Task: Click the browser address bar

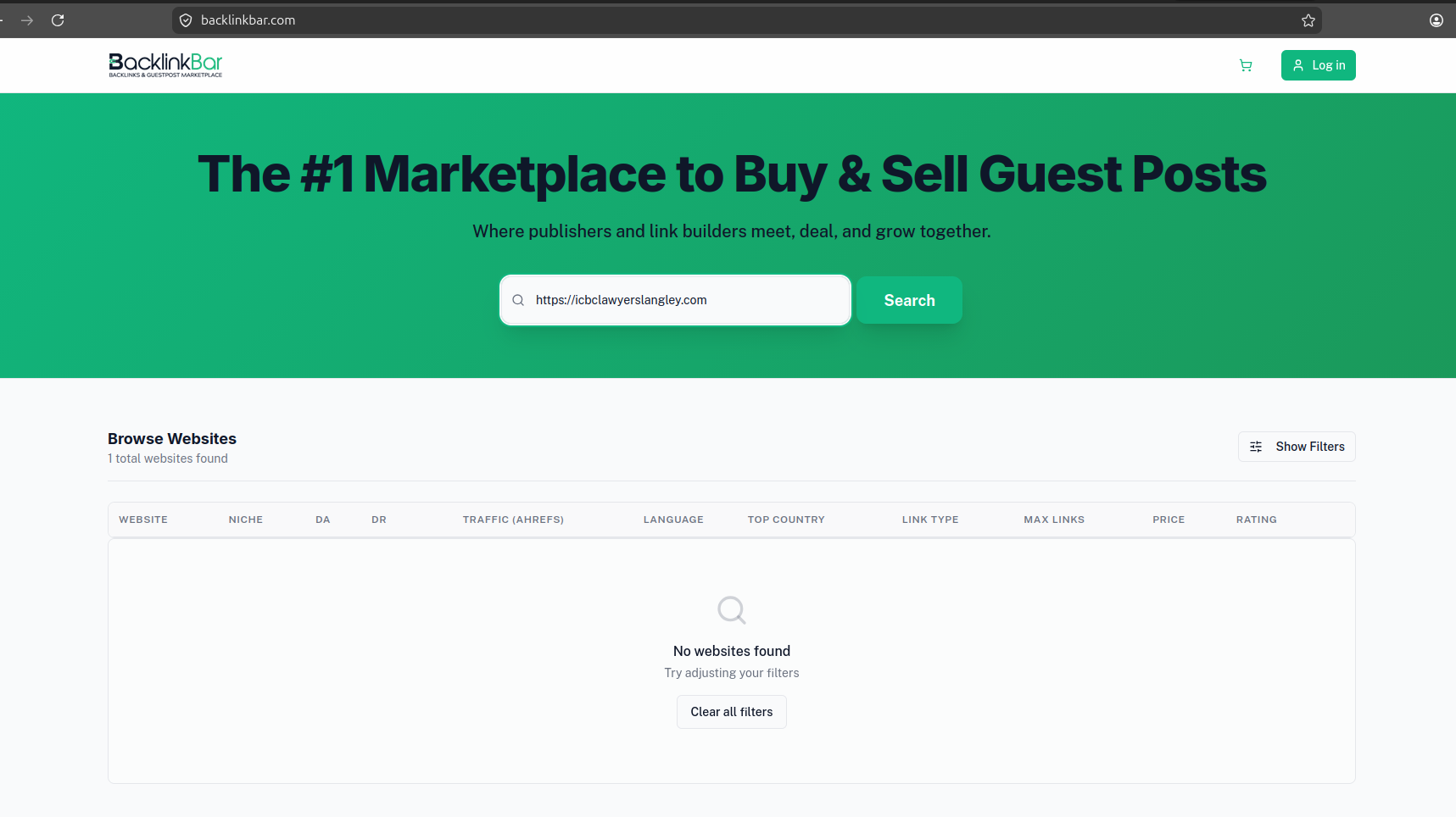Action: coord(746,20)
